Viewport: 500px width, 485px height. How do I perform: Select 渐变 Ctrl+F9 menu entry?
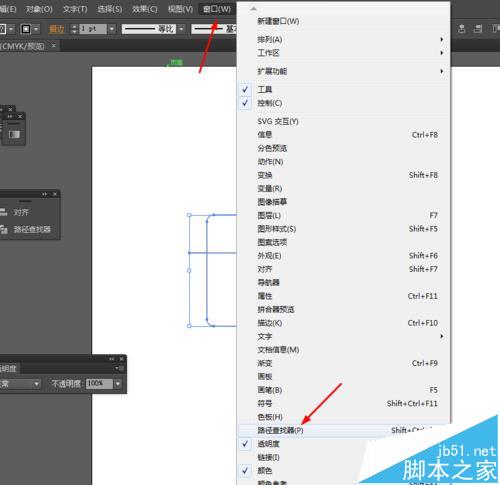[x=343, y=363]
